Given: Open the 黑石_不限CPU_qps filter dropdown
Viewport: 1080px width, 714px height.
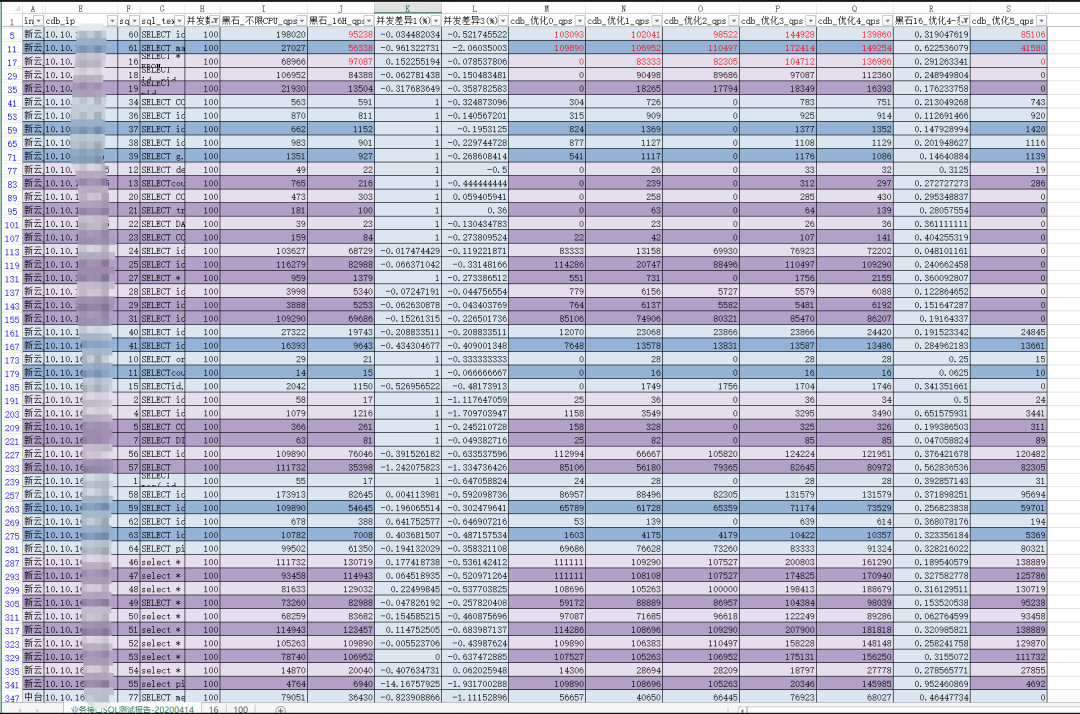Looking at the screenshot, I should pyautogui.click(x=302, y=21).
